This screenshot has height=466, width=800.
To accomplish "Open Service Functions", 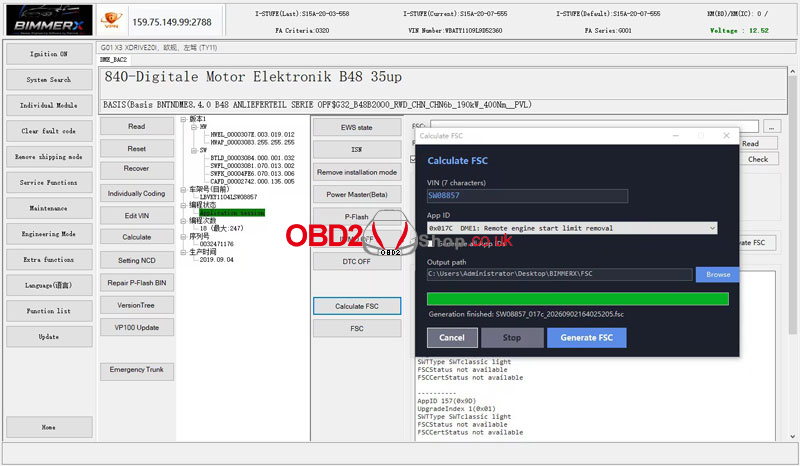I will [x=49, y=182].
